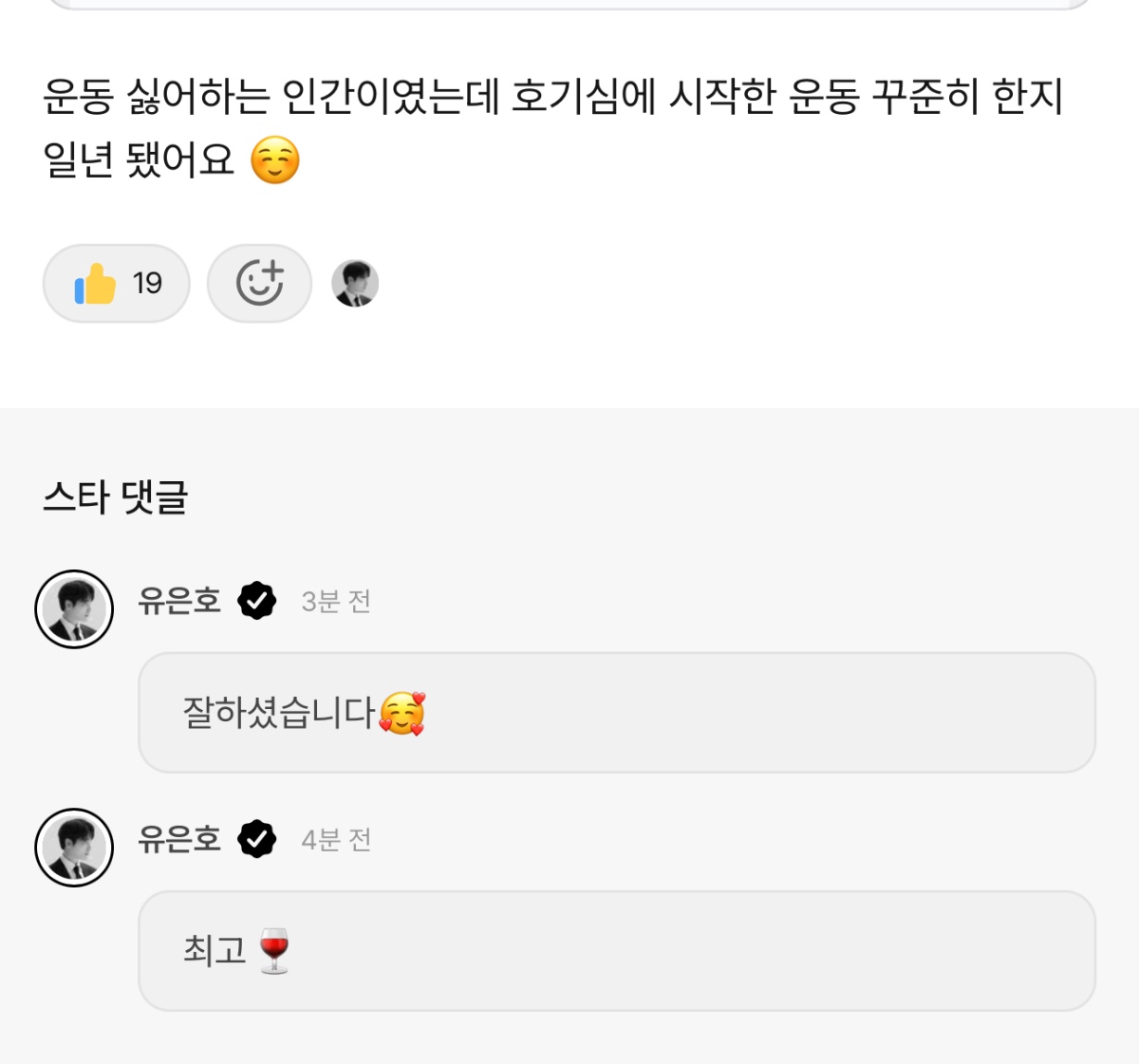
Task: Open the add emoji reaction picker
Action: click(259, 284)
